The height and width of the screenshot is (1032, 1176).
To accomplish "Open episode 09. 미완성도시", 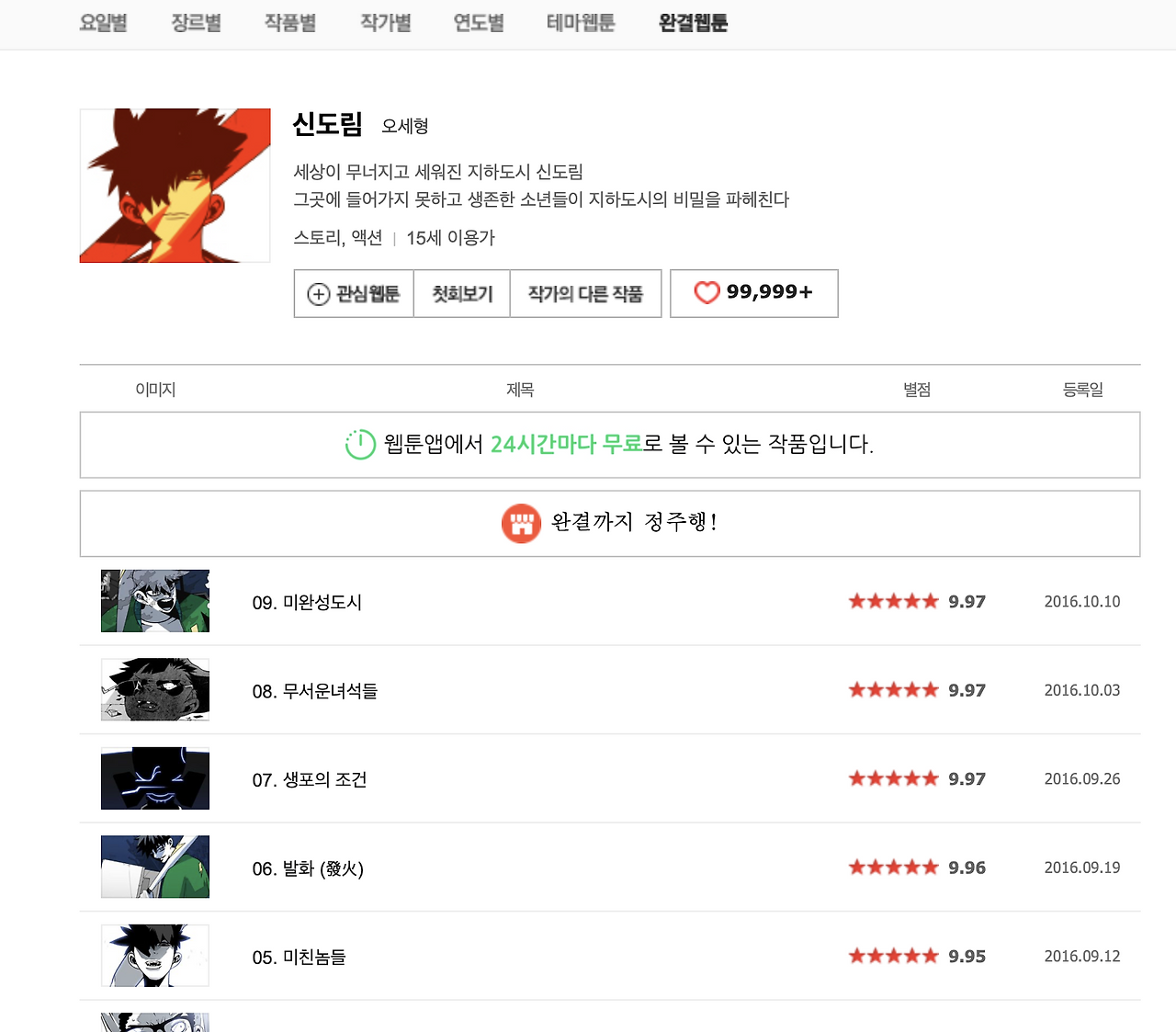I will point(307,603).
